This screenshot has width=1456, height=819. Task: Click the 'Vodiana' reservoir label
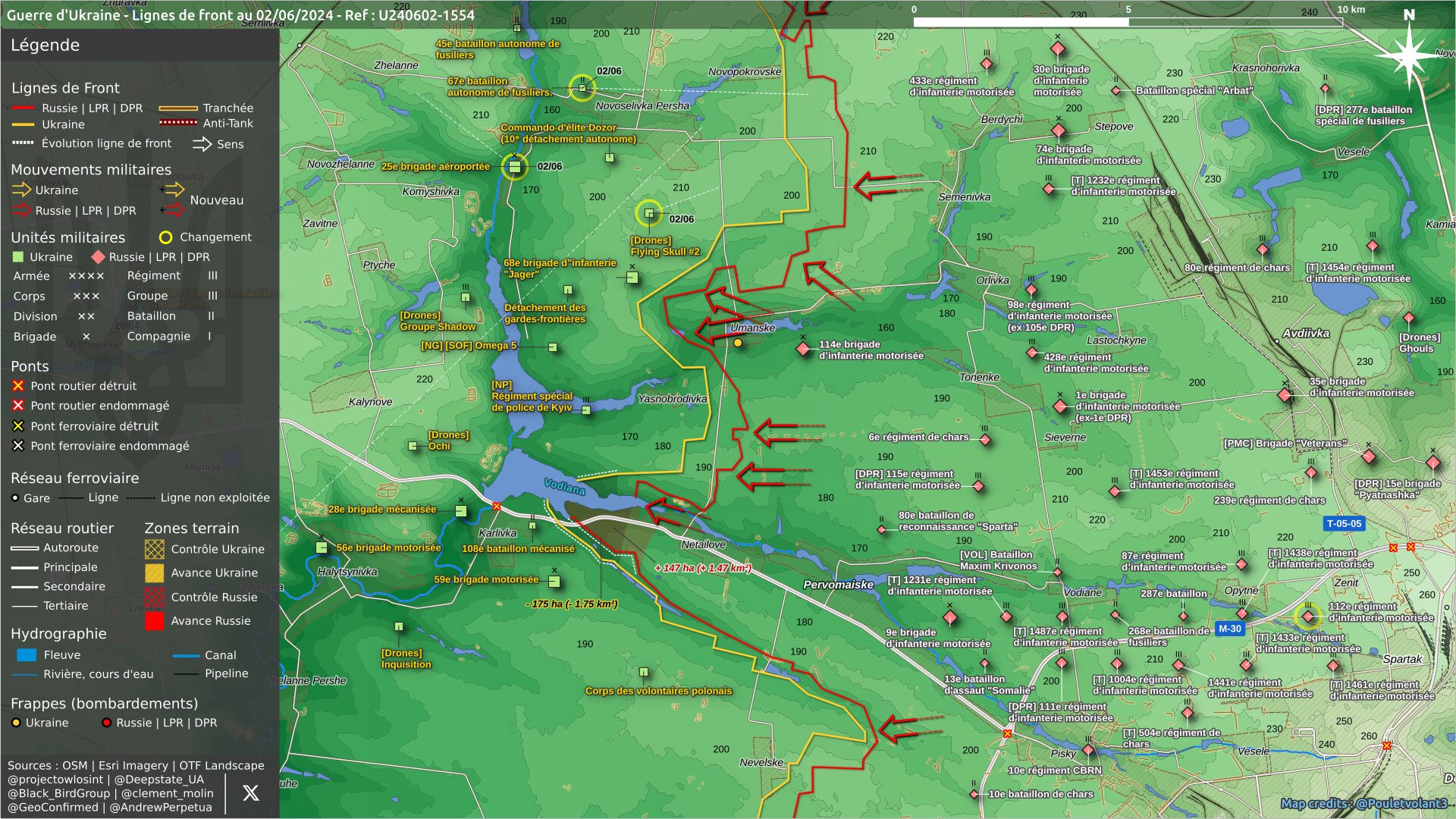[x=565, y=487]
